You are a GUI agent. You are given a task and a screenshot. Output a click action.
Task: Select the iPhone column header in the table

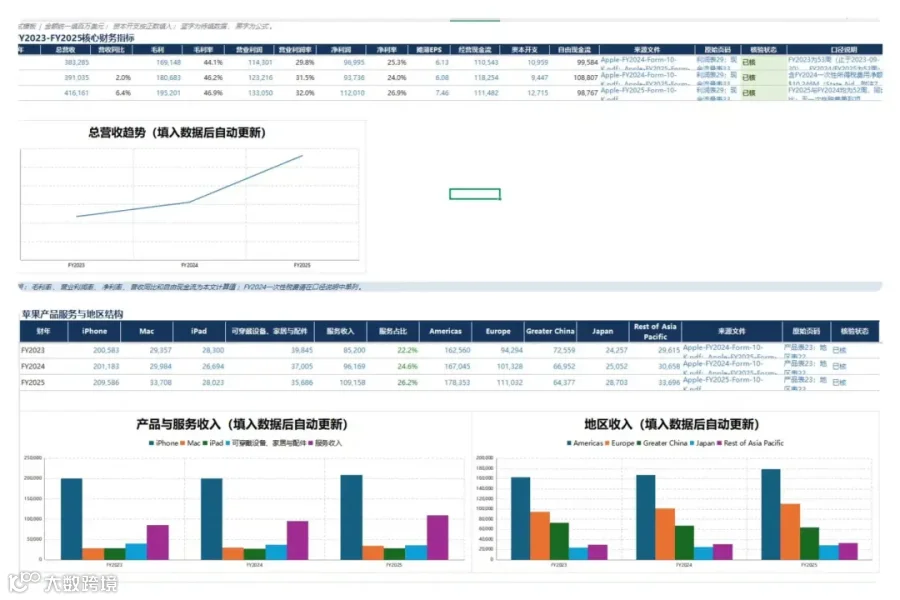click(x=94, y=331)
